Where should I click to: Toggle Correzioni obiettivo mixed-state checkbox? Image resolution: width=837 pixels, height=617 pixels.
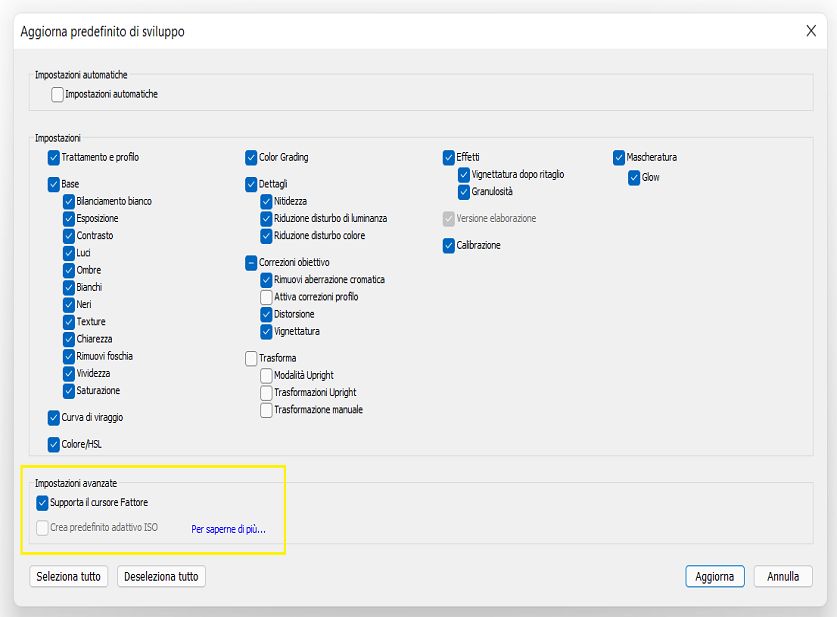click(252, 262)
